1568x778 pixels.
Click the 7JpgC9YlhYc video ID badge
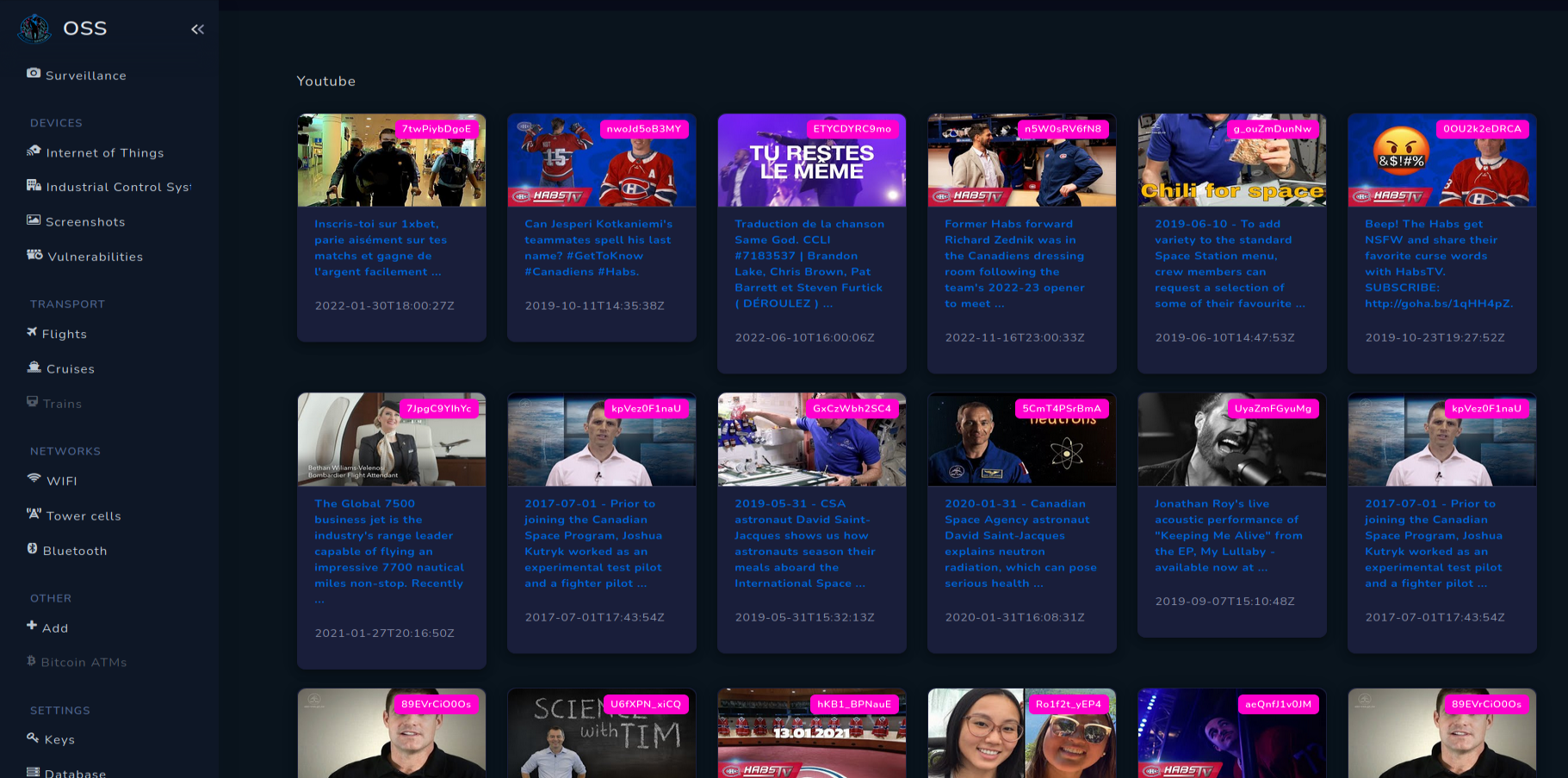coord(439,409)
